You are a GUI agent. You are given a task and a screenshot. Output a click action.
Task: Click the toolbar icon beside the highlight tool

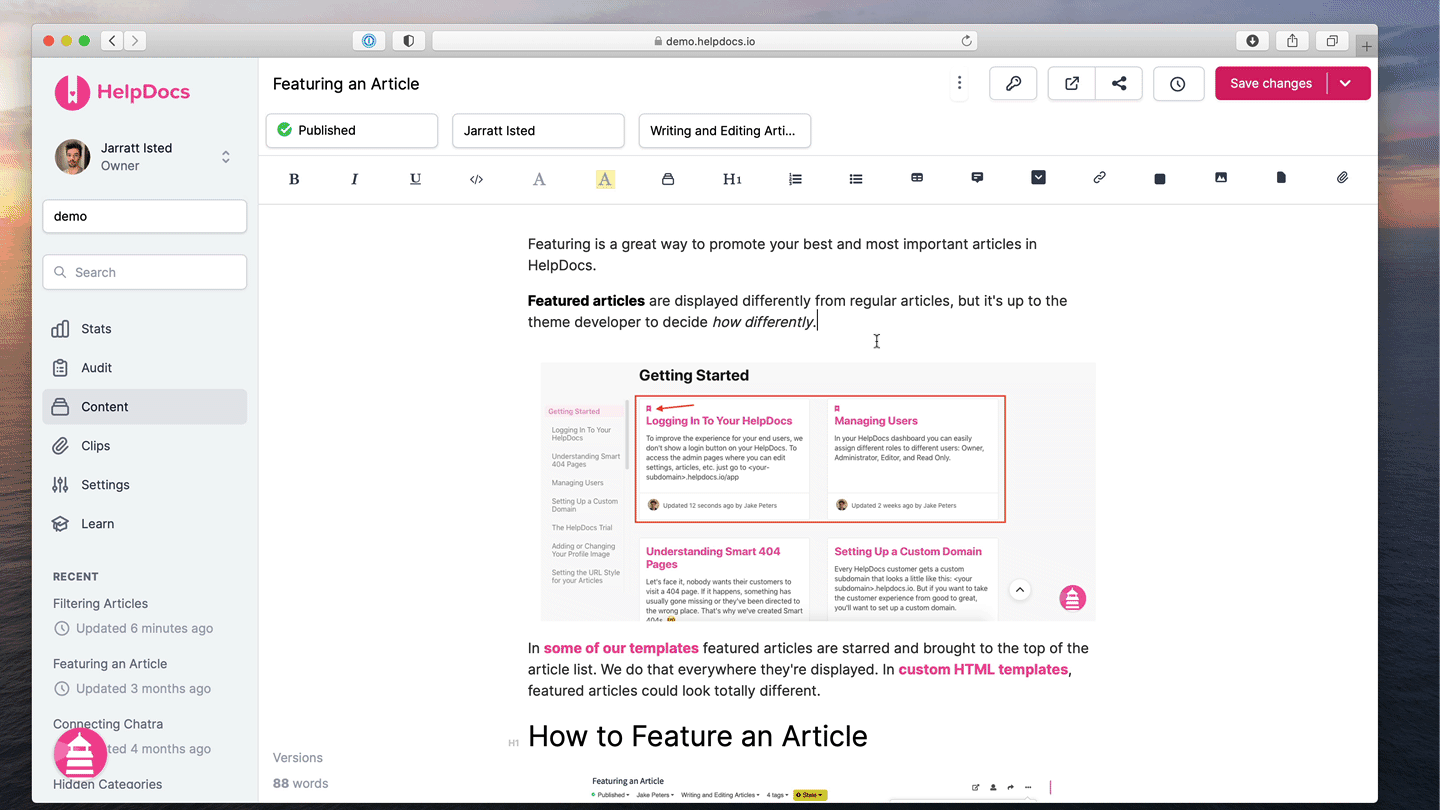[668, 179]
